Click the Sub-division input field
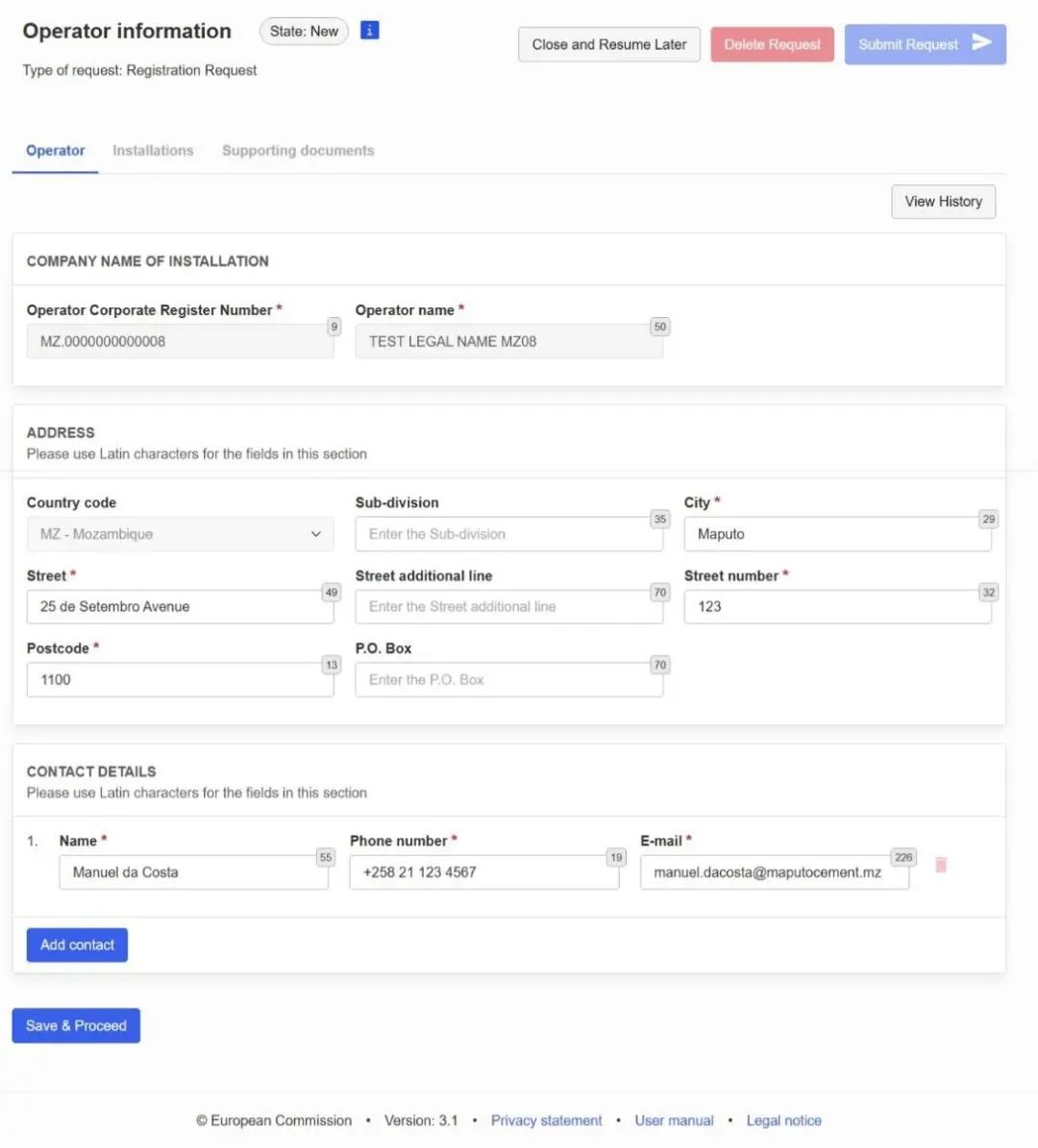The width and height of the screenshot is (1038, 1148). (x=509, y=534)
